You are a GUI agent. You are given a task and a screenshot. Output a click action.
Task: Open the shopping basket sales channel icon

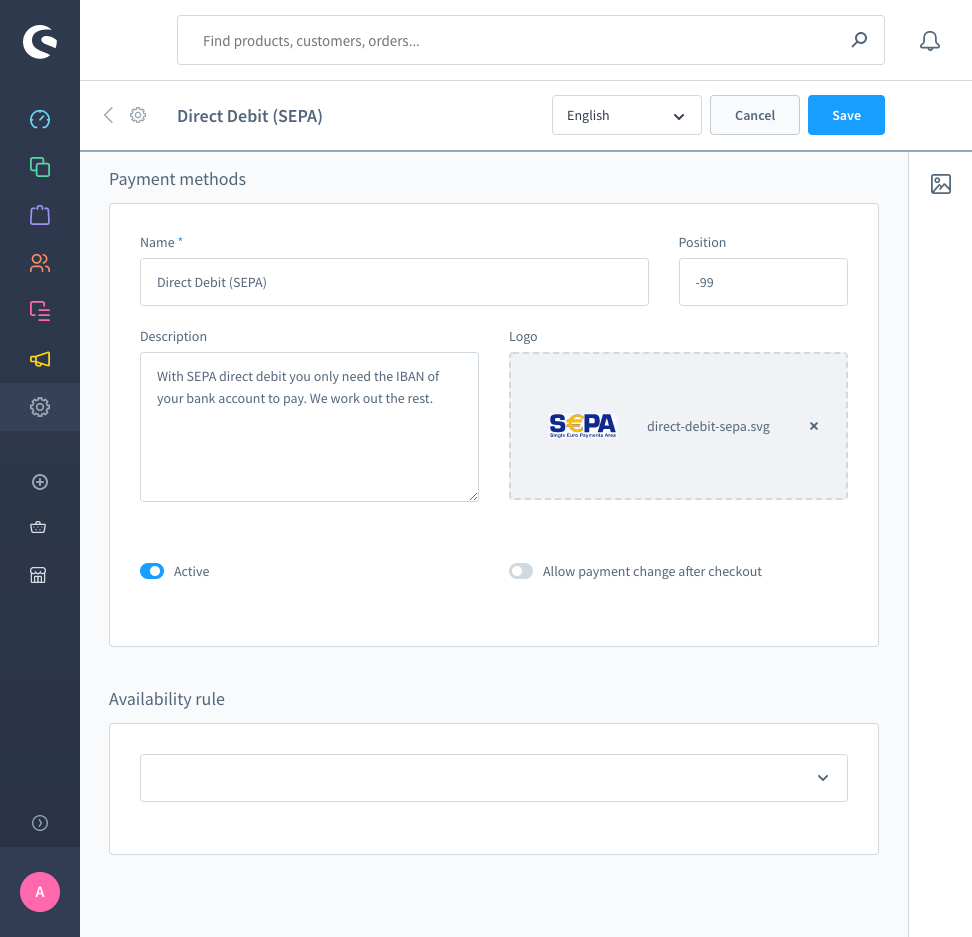[38, 528]
